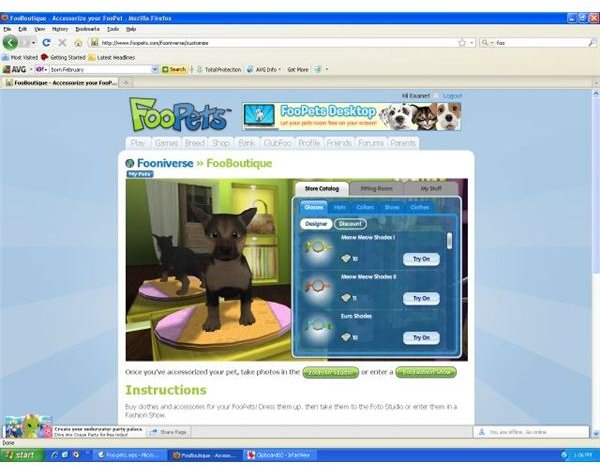Try On Meow Meow Shades II

coord(421,298)
